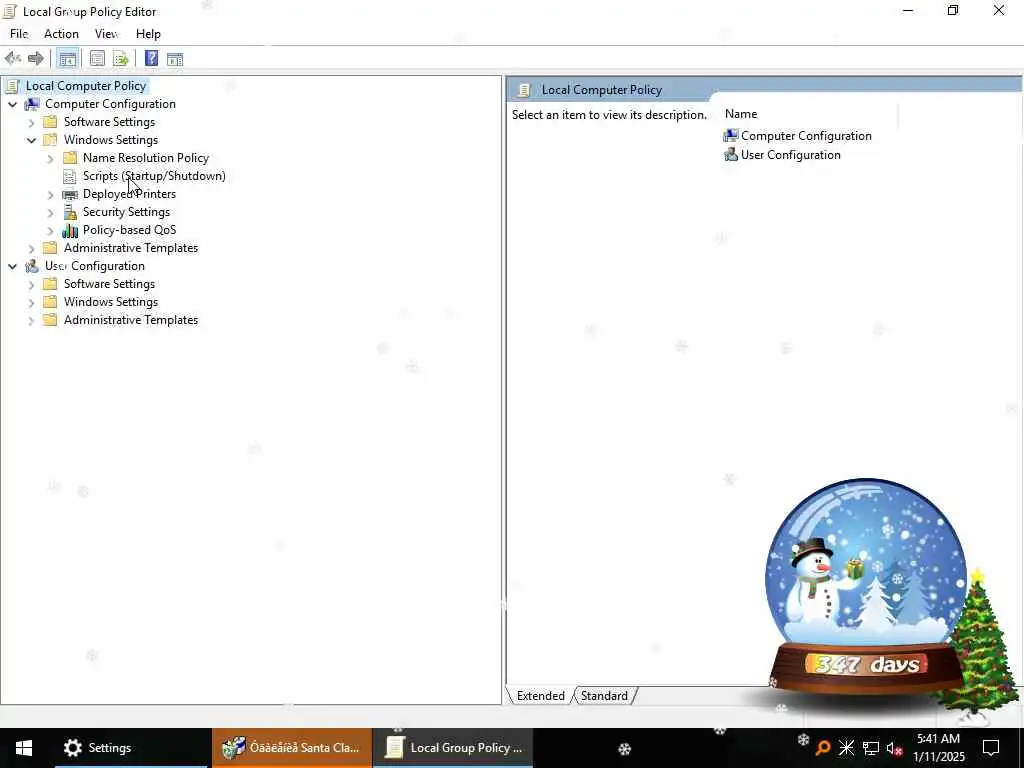Open the Windows Start menu
1024x768 pixels.
click(24, 748)
